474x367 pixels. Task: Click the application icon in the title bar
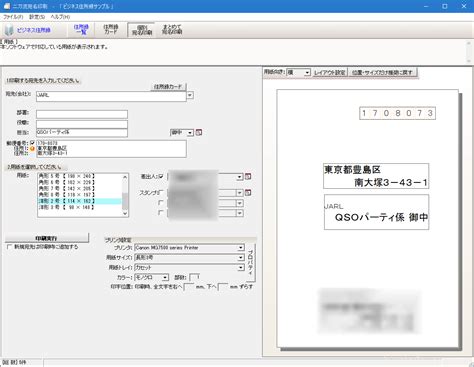[x=7, y=6]
